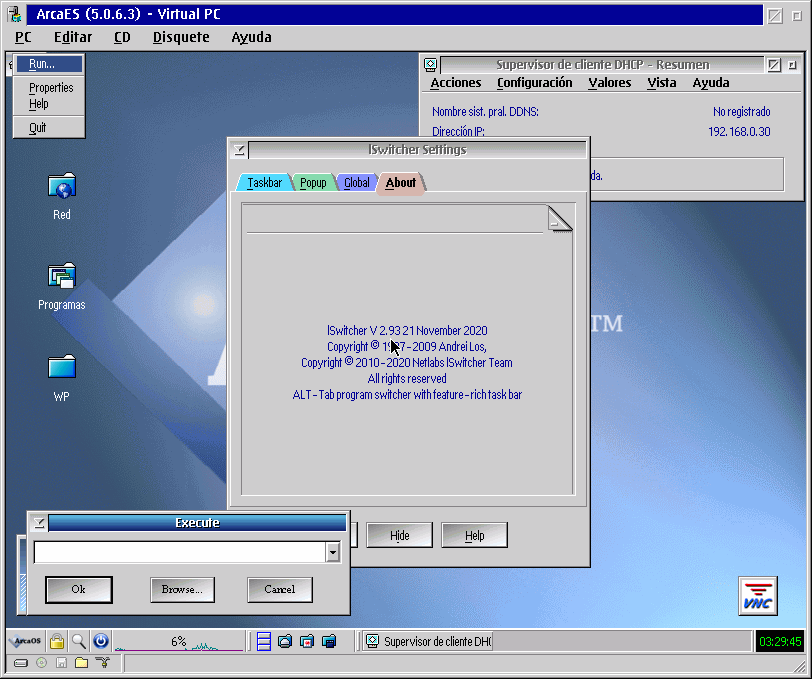
Task: Click the VNC icon on the desktop
Action: tap(758, 596)
